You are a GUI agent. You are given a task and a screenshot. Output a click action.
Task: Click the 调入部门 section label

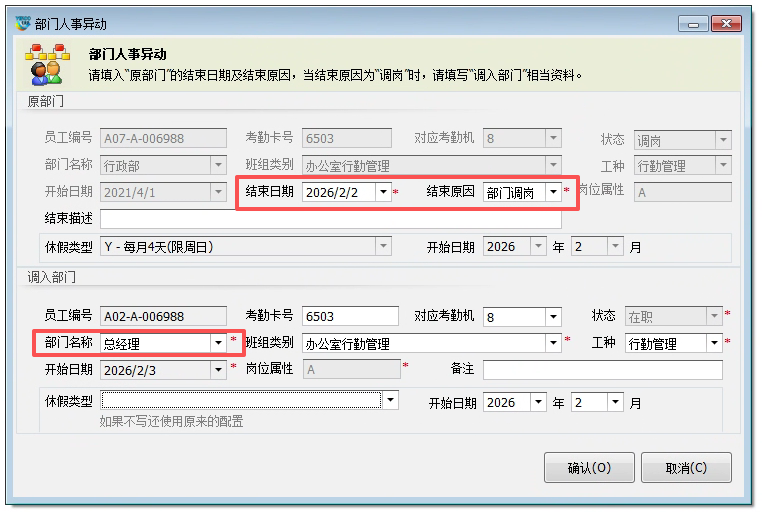(x=52, y=277)
